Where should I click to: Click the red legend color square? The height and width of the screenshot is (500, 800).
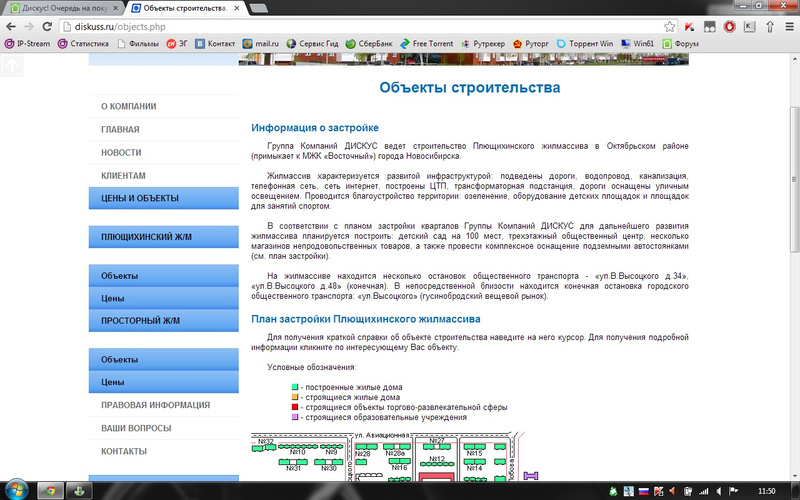pos(295,407)
